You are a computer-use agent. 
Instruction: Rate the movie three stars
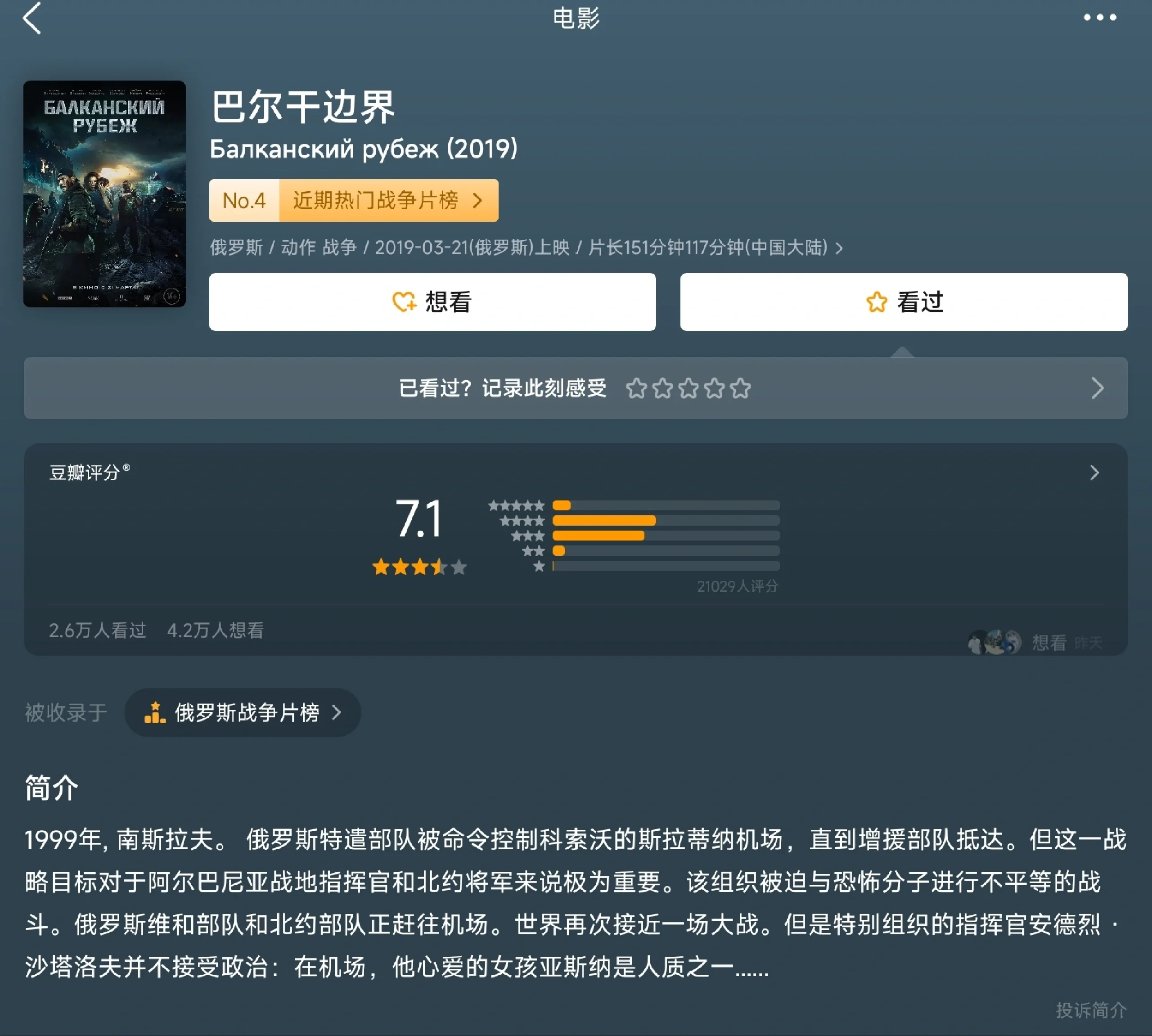pyautogui.click(x=688, y=389)
